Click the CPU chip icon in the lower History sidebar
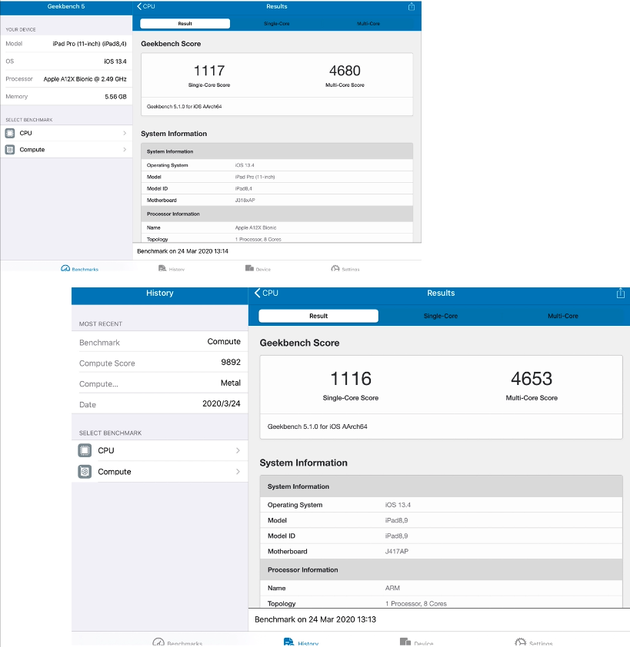The height and width of the screenshot is (647, 630). [85, 451]
